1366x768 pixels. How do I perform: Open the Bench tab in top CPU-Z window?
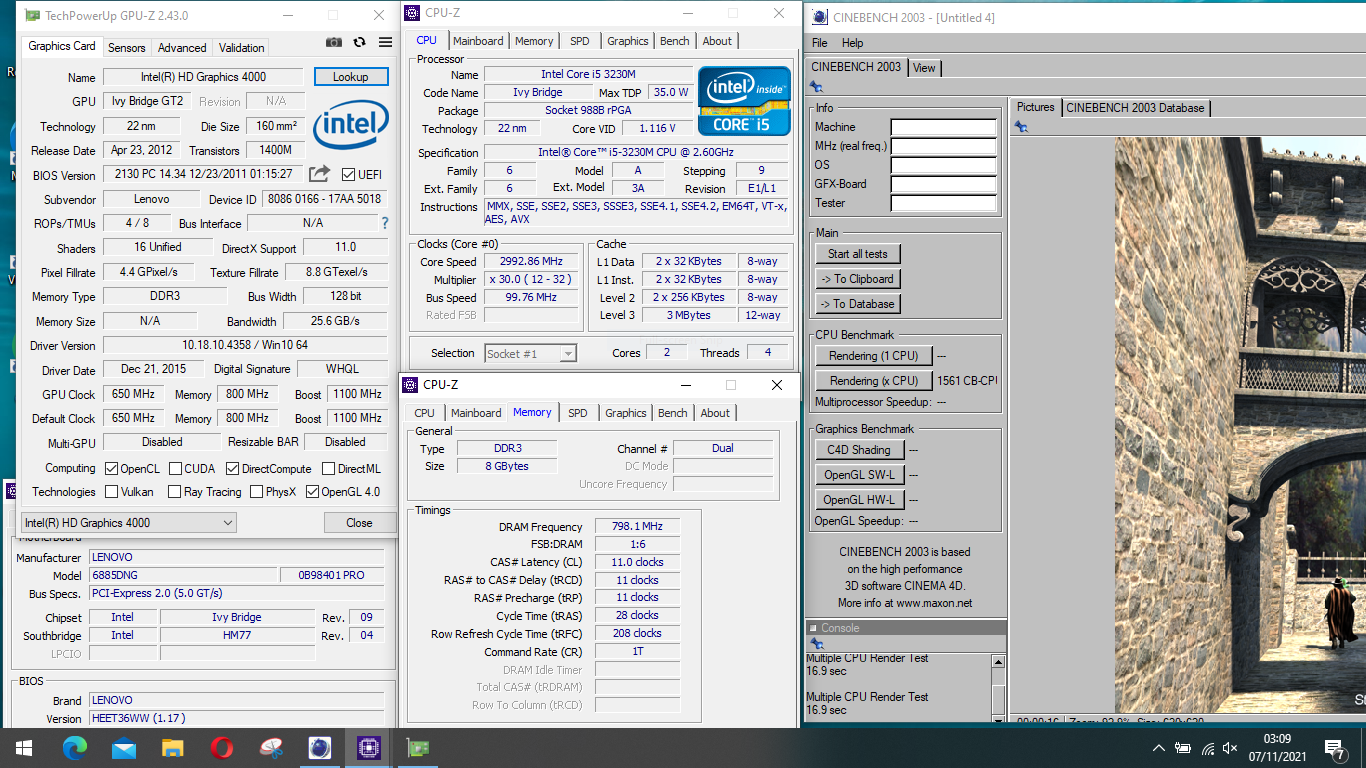click(675, 41)
